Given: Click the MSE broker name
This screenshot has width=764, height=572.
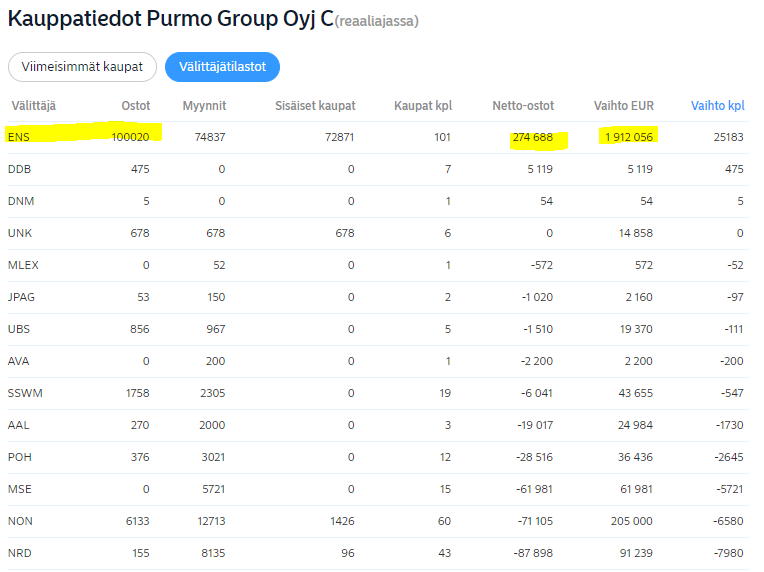Looking at the screenshot, I should point(19,489).
